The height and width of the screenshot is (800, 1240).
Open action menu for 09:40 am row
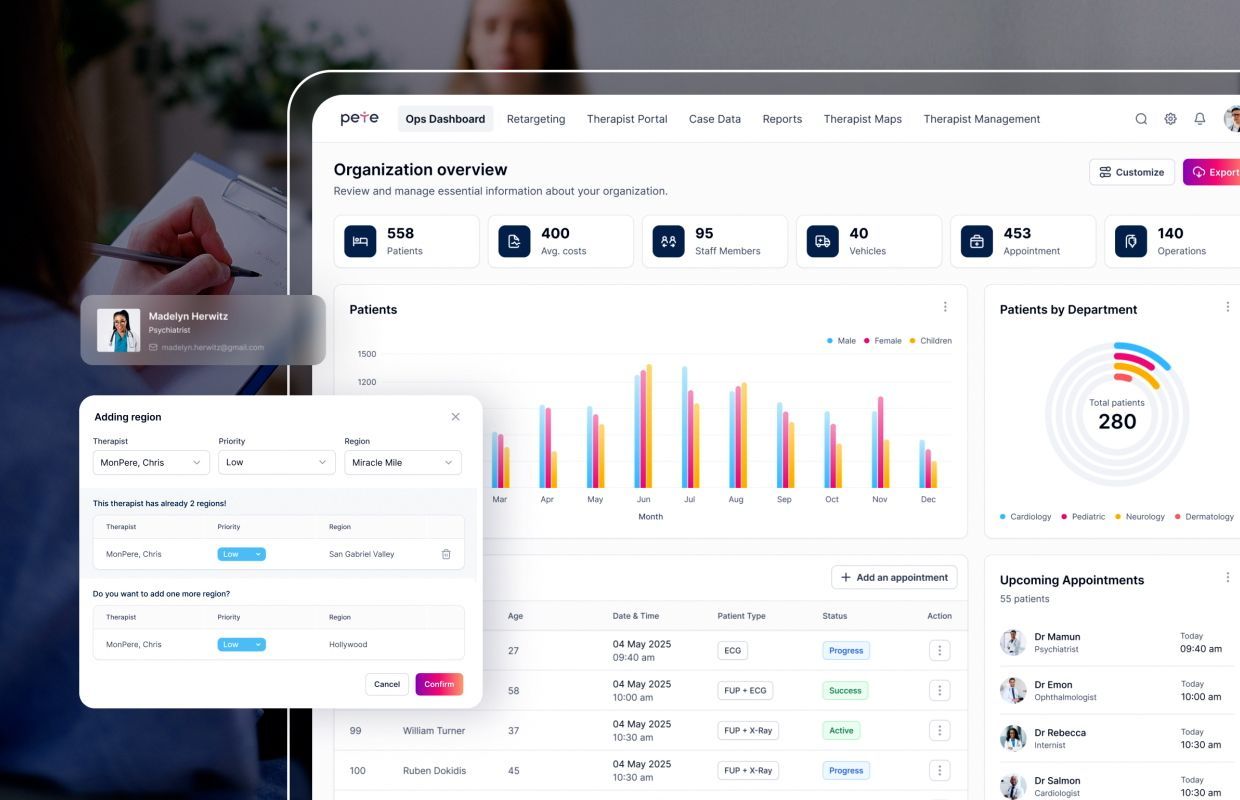pyautogui.click(x=939, y=650)
